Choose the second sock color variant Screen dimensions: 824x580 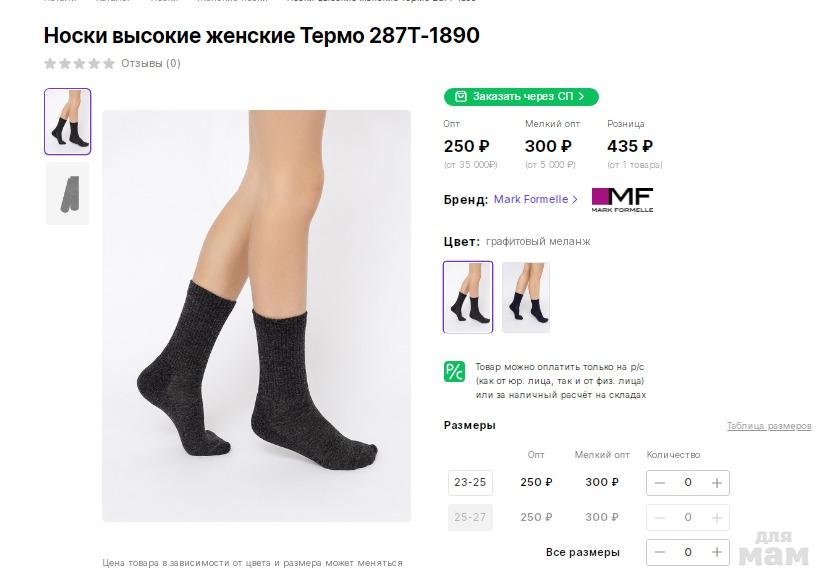pyautogui.click(x=526, y=297)
